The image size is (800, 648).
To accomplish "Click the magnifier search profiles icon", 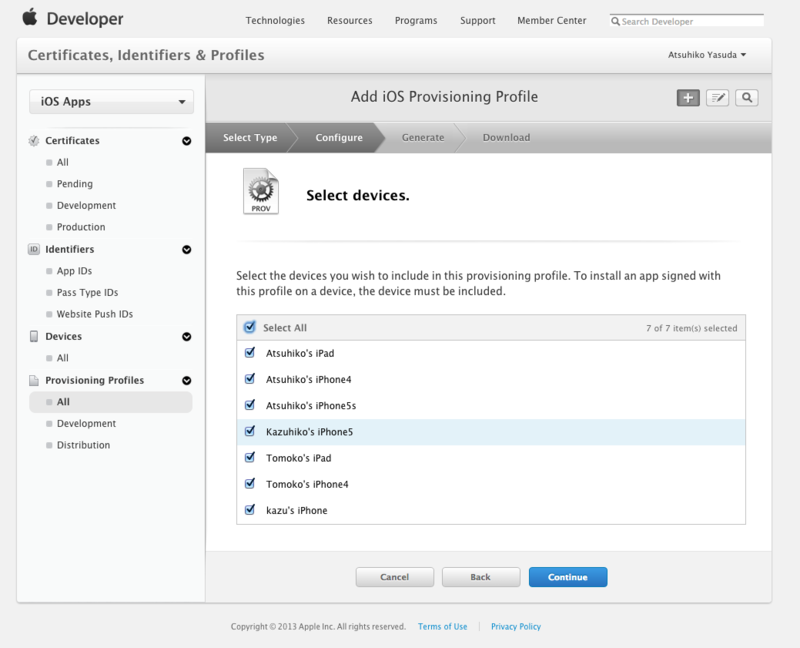I will click(x=746, y=97).
